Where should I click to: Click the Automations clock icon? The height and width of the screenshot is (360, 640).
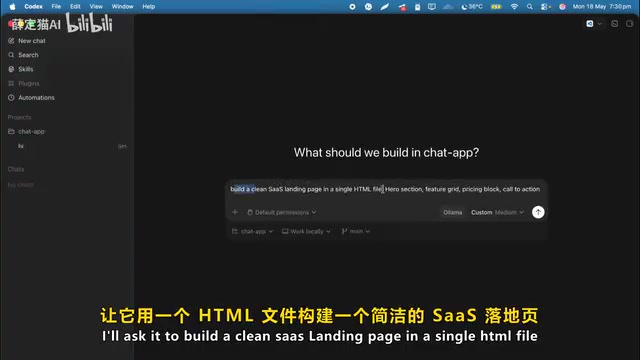point(11,98)
